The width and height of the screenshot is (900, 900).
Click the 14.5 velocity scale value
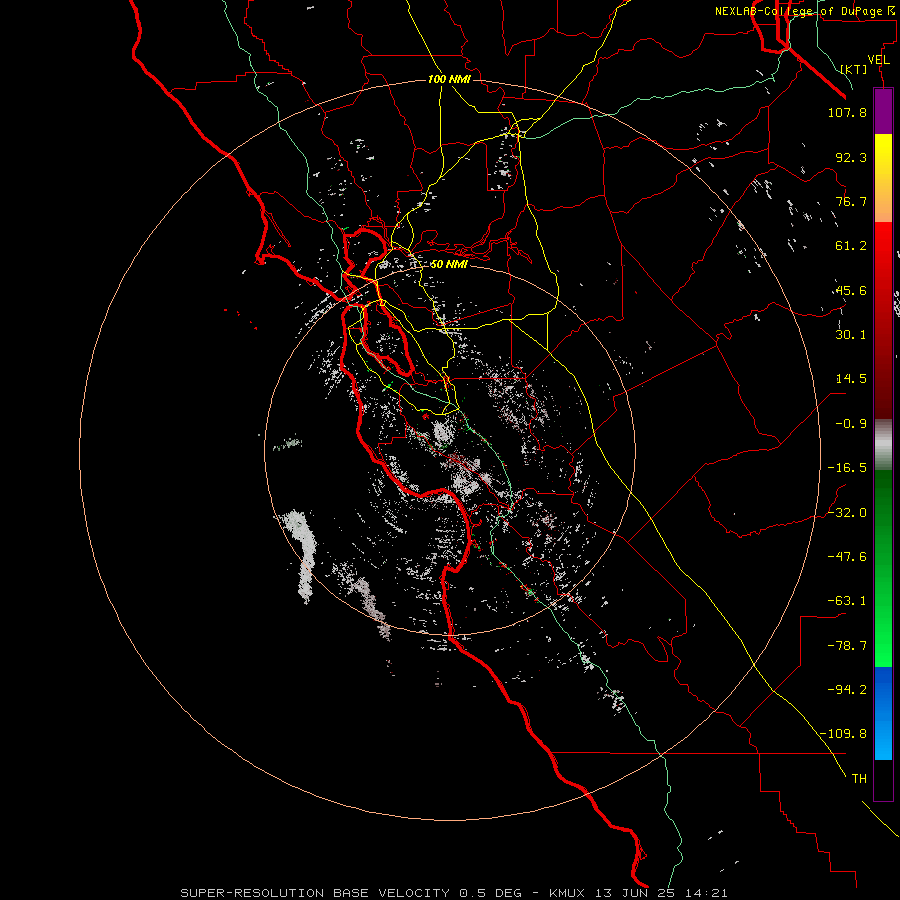[x=851, y=379]
